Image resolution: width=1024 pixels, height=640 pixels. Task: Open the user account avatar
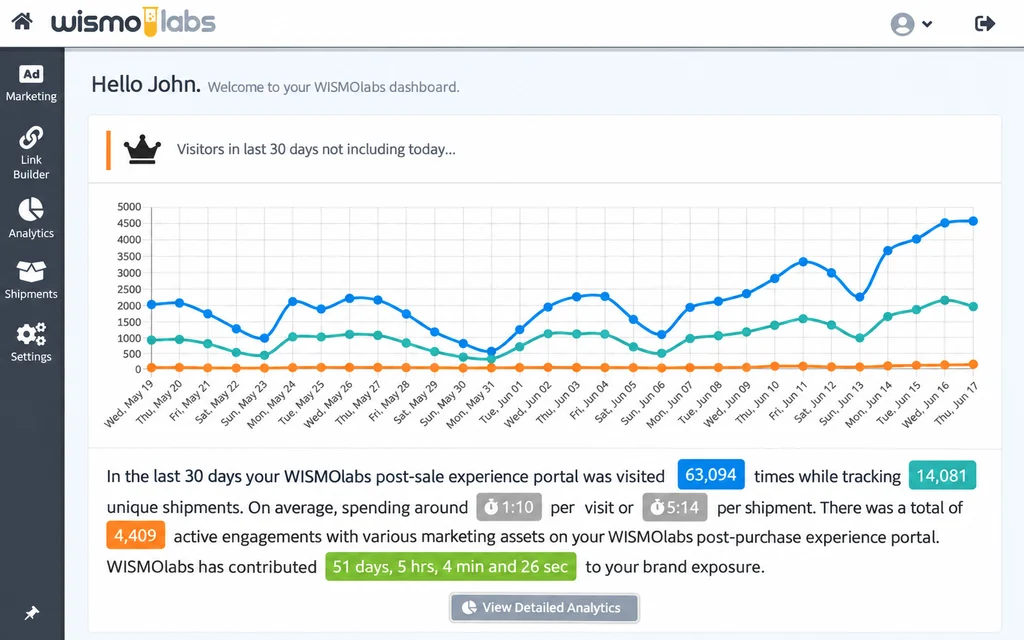902,24
